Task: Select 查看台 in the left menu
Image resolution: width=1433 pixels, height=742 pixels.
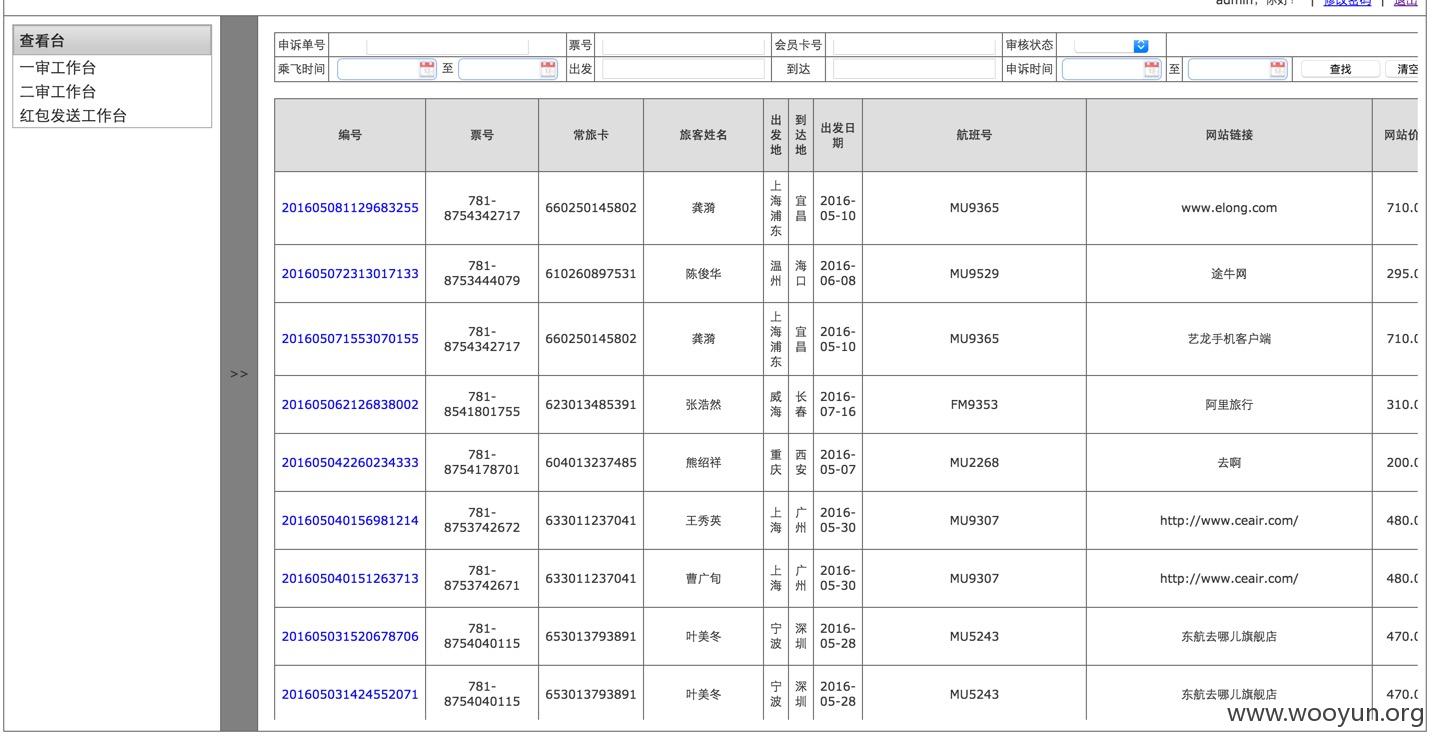Action: 112,41
